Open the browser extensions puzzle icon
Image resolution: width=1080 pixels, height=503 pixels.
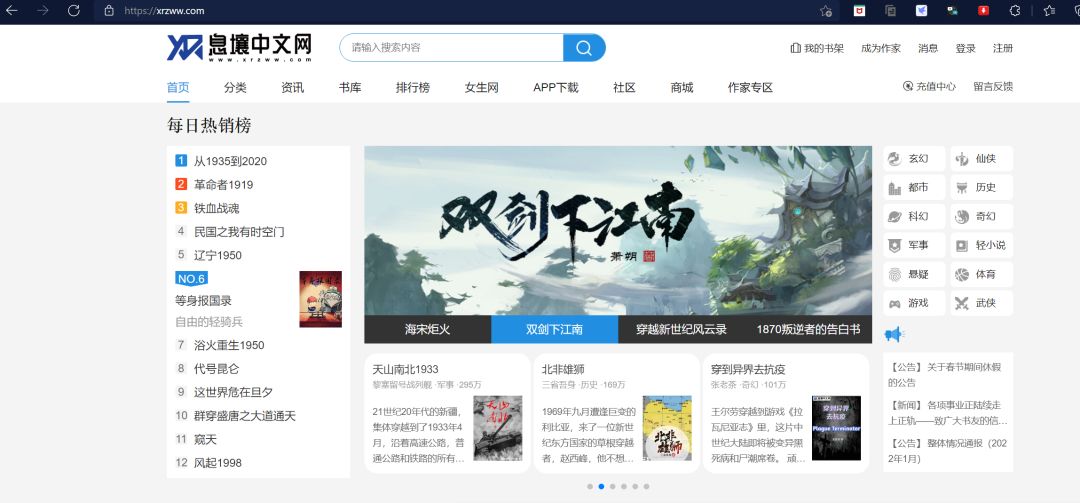tap(1015, 10)
